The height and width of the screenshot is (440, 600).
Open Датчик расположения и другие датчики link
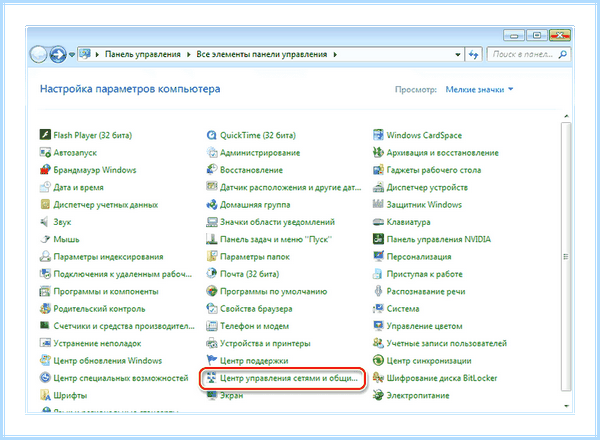[290, 187]
